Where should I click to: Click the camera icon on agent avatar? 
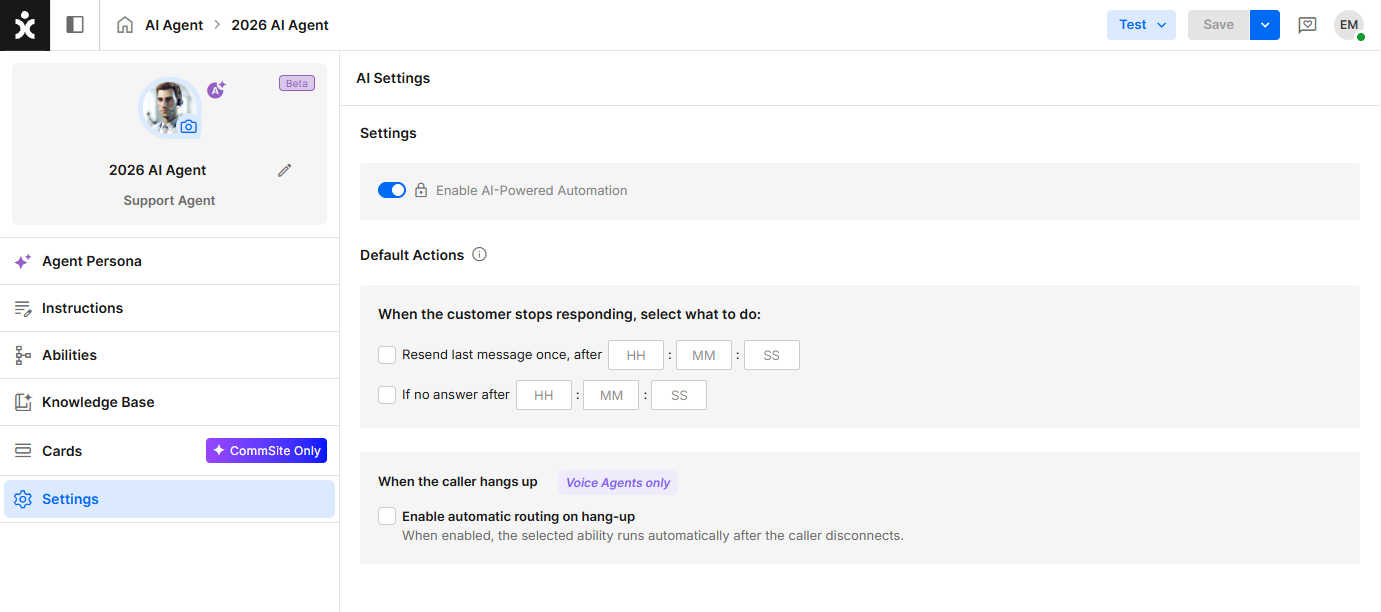(x=188, y=127)
